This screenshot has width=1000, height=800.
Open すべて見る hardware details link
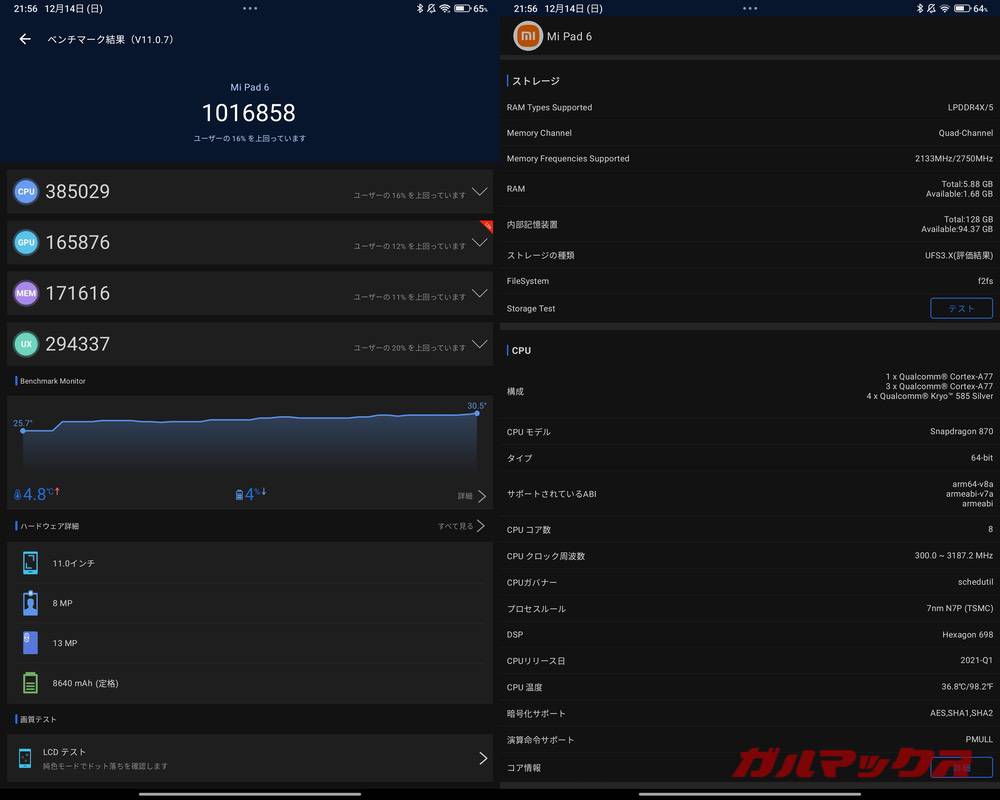pyautogui.click(x=461, y=526)
